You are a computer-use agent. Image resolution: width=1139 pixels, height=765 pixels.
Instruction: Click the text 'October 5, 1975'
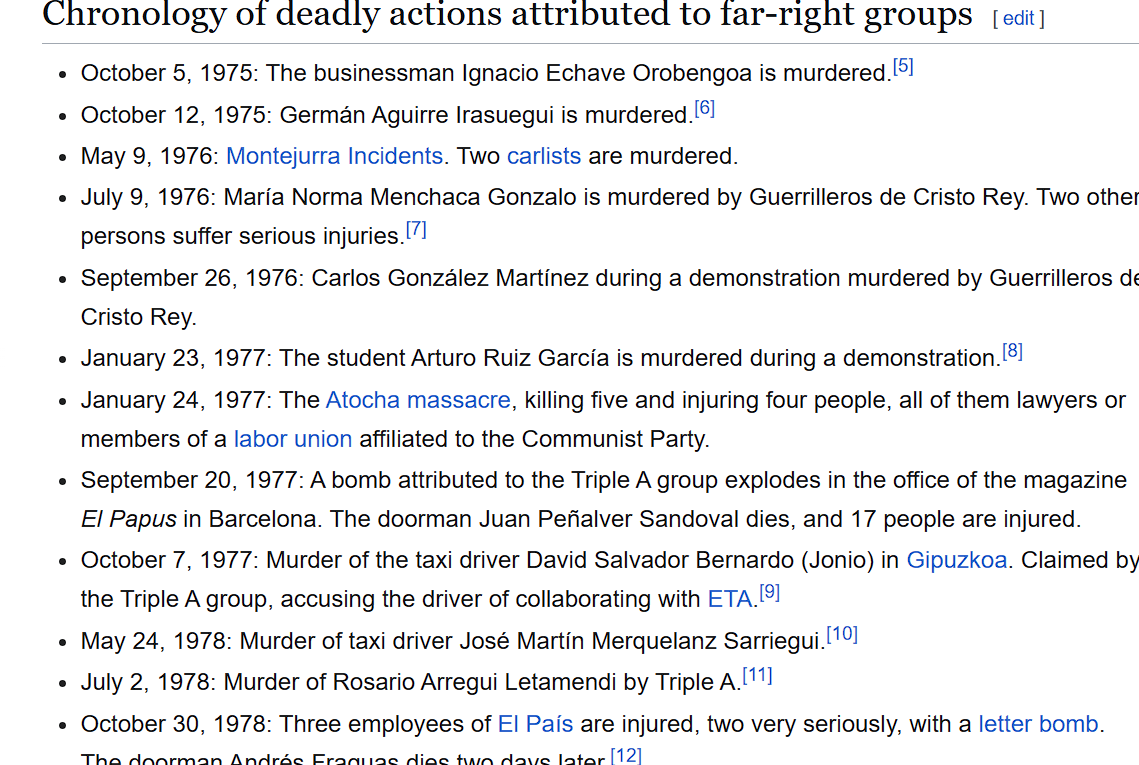pyautogui.click(x=166, y=73)
